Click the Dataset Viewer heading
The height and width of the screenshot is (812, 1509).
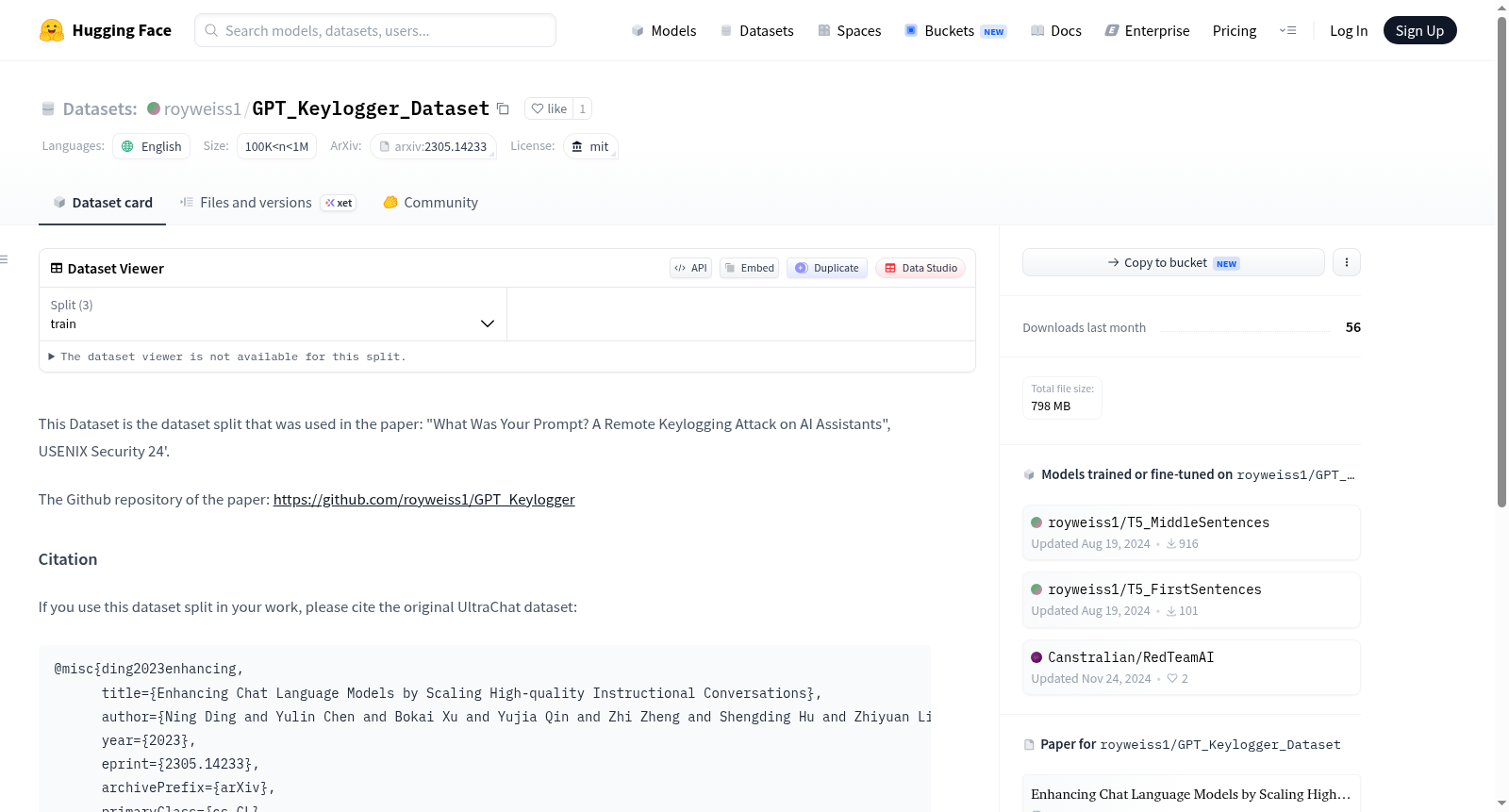point(116,269)
